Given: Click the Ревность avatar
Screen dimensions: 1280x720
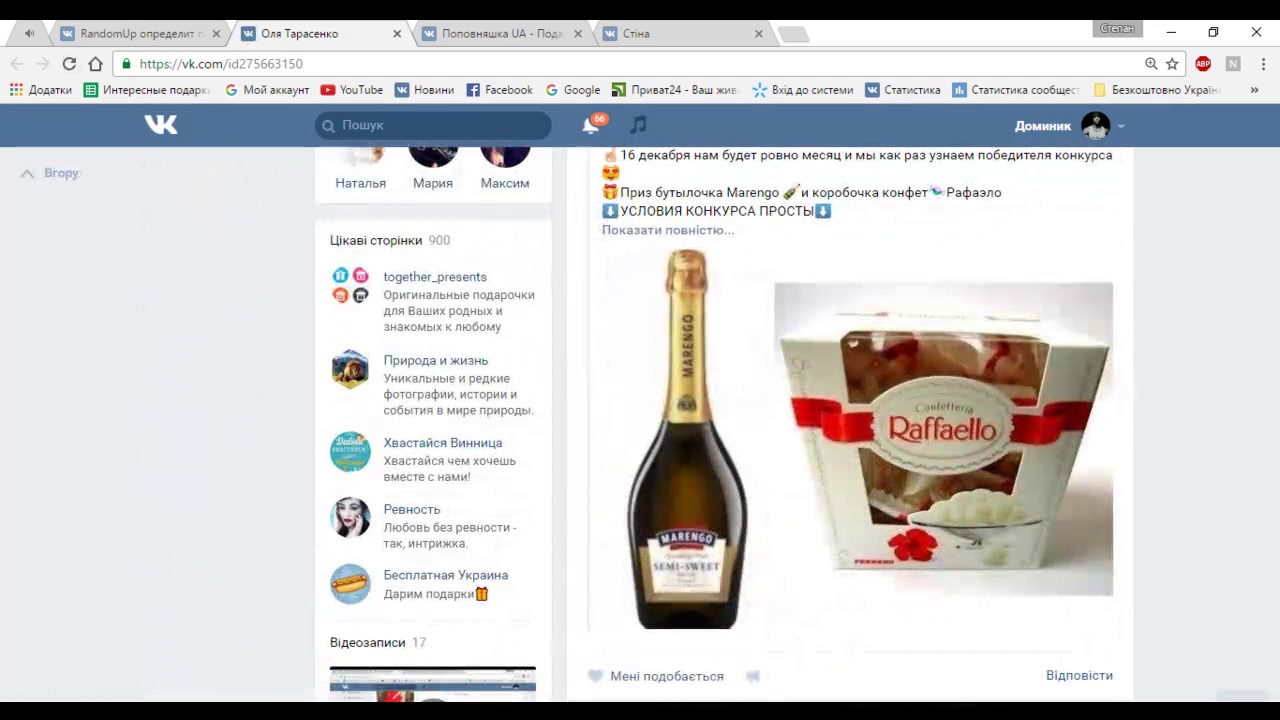Looking at the screenshot, I should click(350, 517).
